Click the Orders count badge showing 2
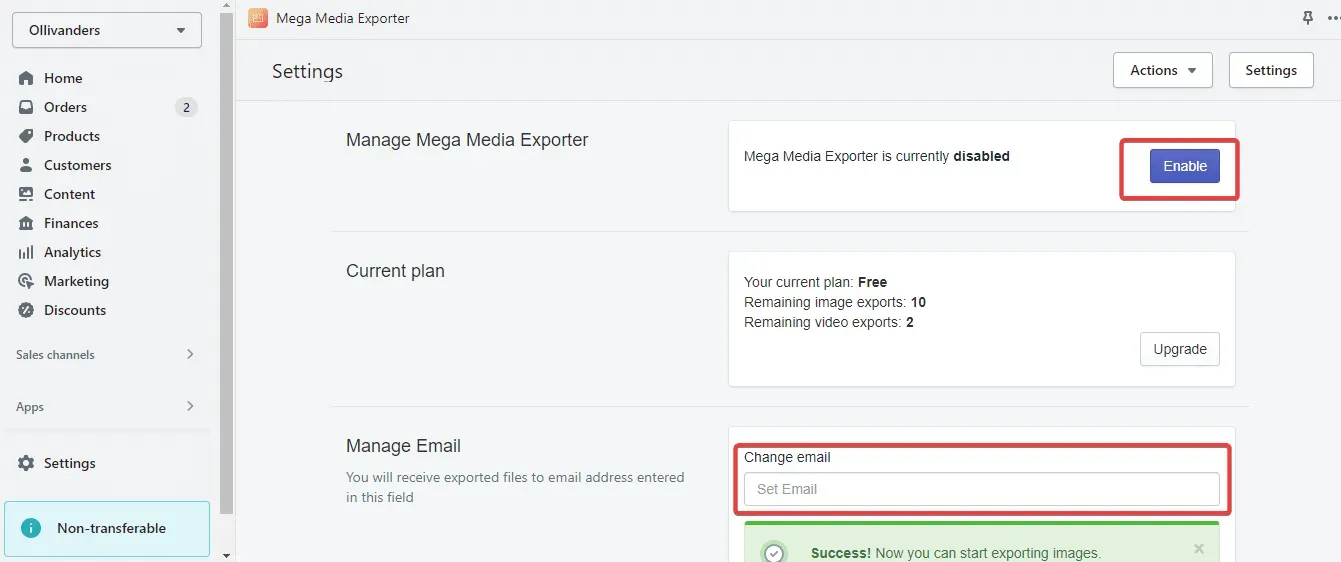 point(186,107)
